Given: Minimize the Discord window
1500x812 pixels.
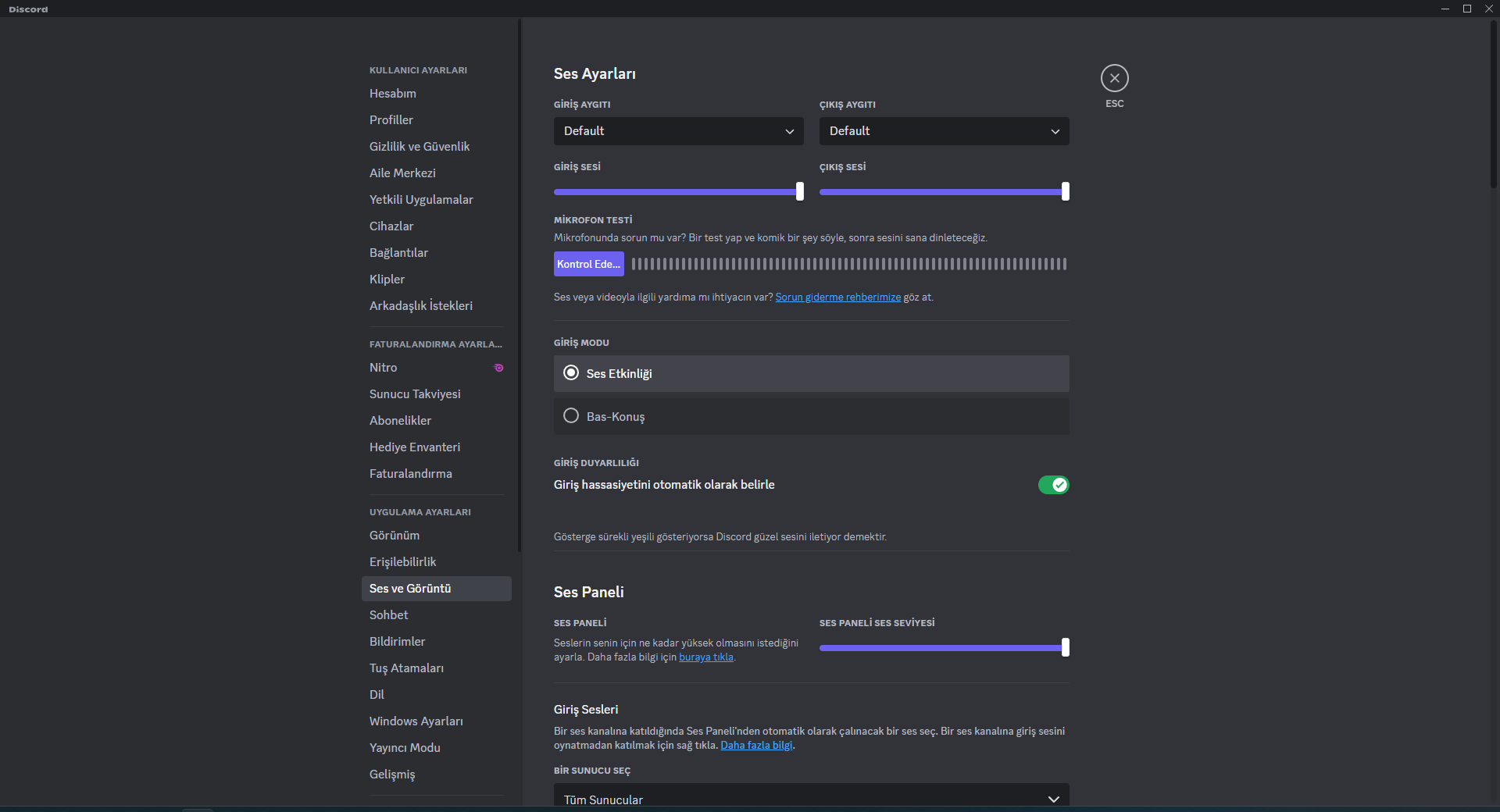Looking at the screenshot, I should click(1445, 9).
